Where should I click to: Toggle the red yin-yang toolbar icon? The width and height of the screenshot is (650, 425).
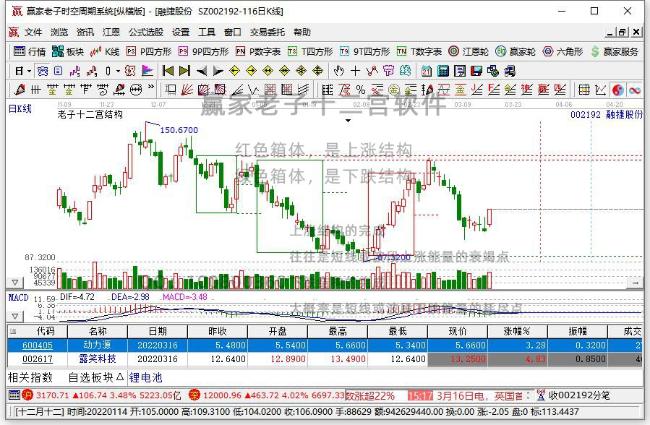pos(618,90)
